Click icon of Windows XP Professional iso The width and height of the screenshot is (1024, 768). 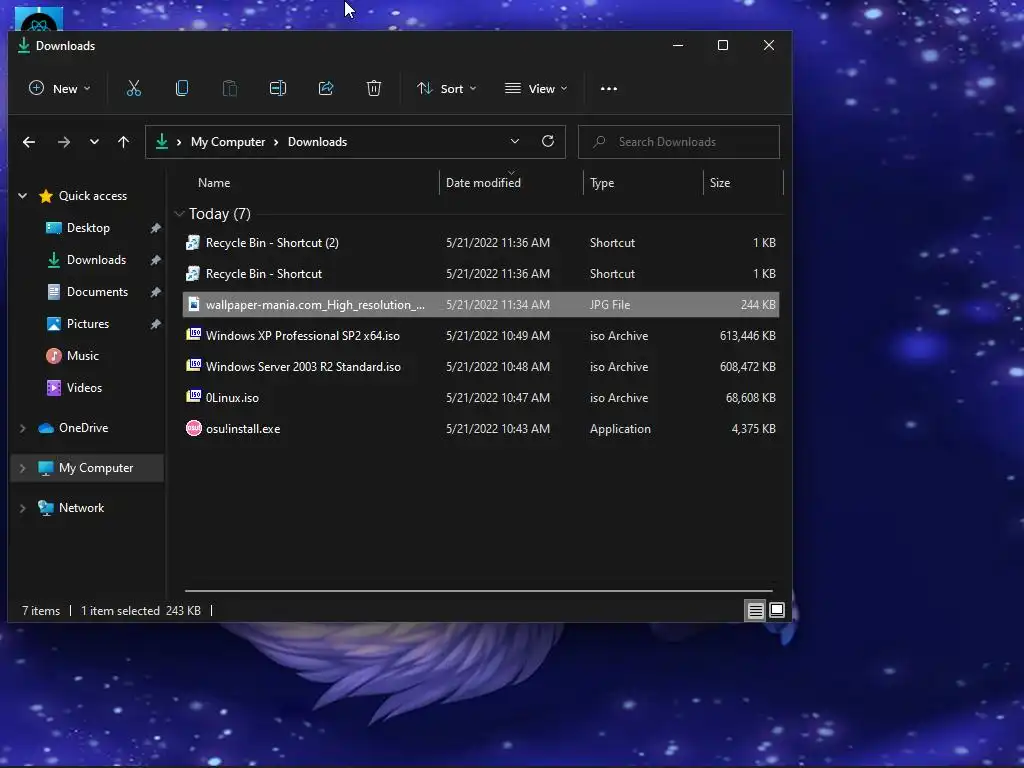click(193, 335)
